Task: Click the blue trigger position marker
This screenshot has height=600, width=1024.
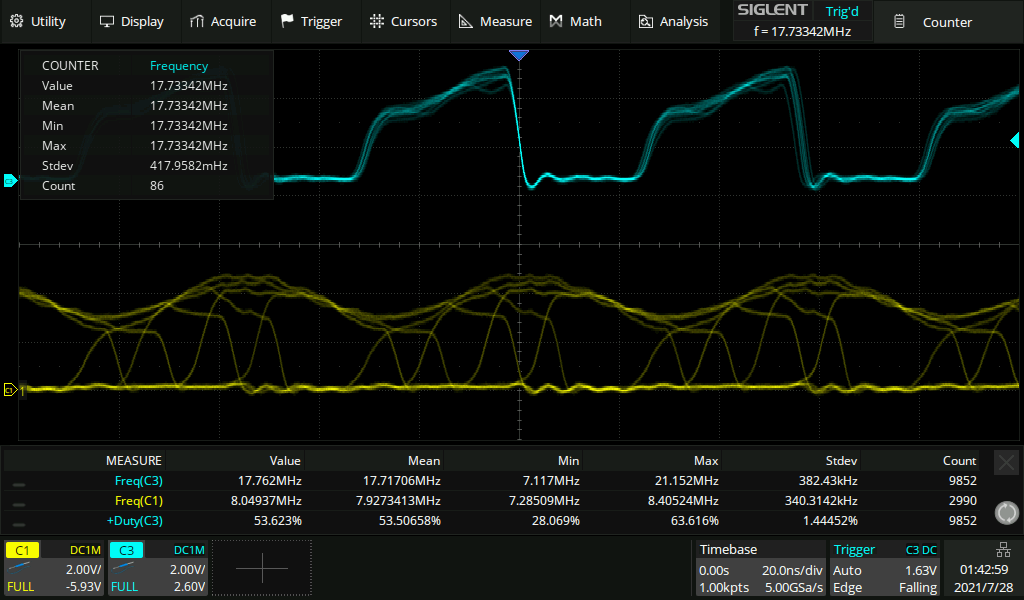Action: [x=518, y=56]
